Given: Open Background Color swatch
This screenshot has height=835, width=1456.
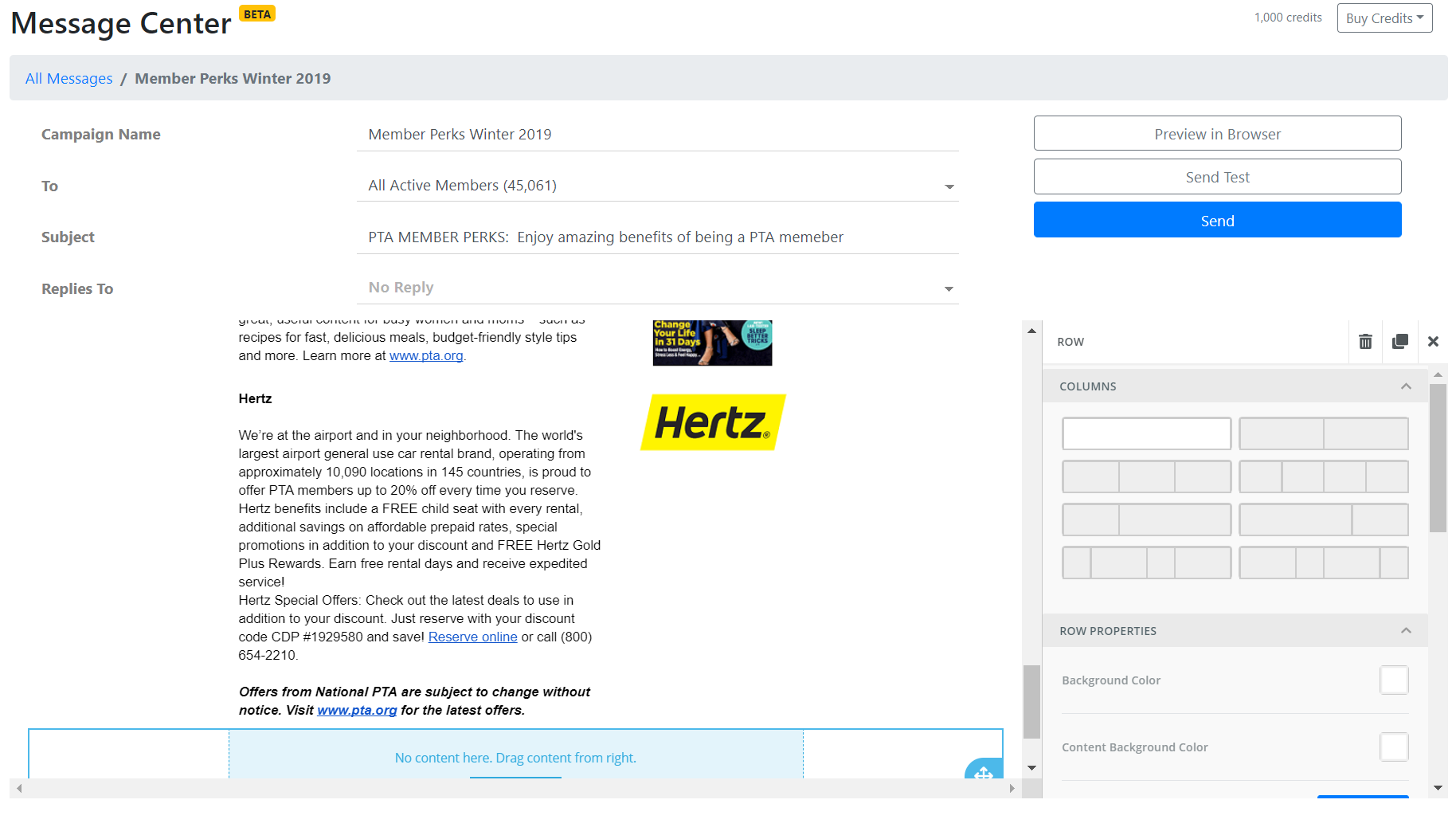Looking at the screenshot, I should point(1394,680).
